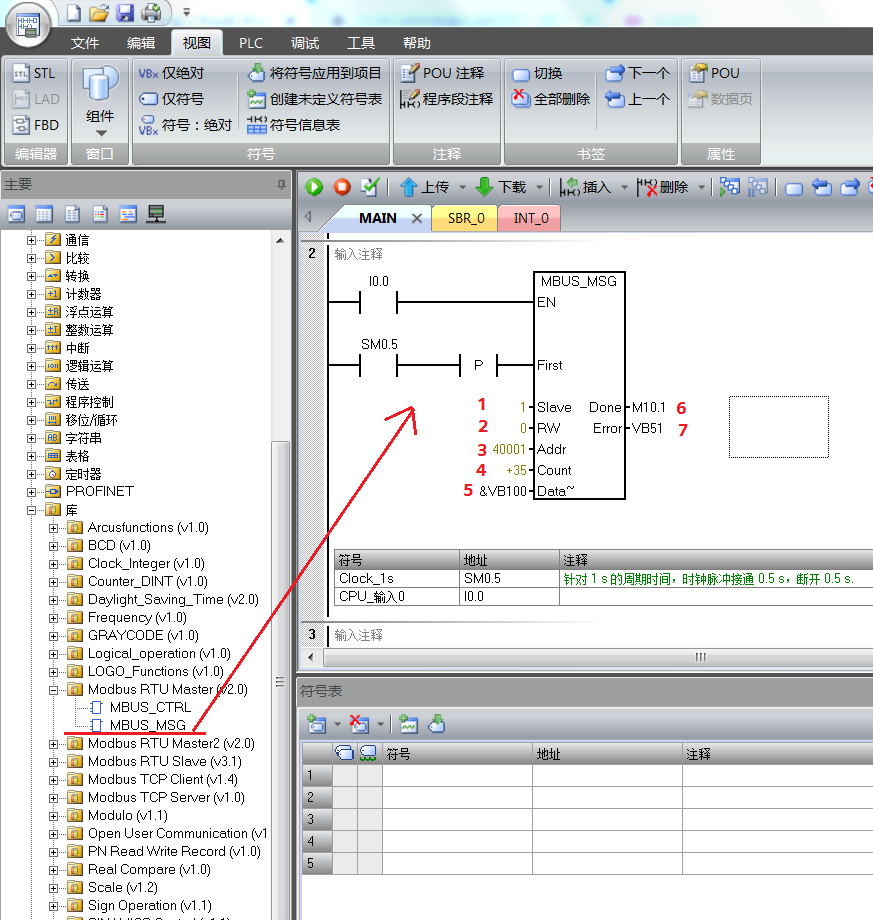The width and height of the screenshot is (873, 920).
Task: Collapse the Modbus RTU Master (v2.0) node
Action: pyautogui.click(x=54, y=690)
